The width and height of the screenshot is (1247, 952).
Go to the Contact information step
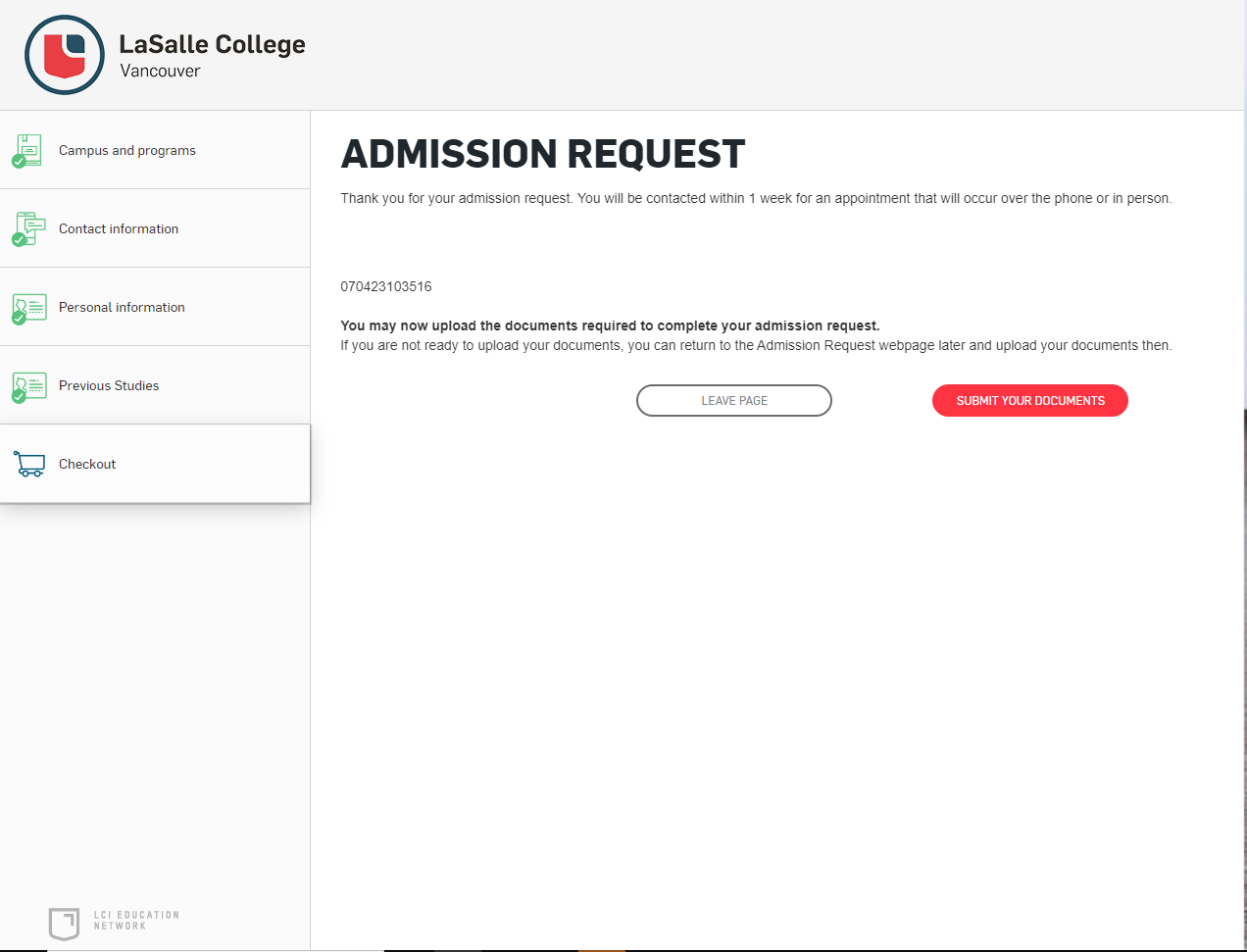[x=155, y=228]
